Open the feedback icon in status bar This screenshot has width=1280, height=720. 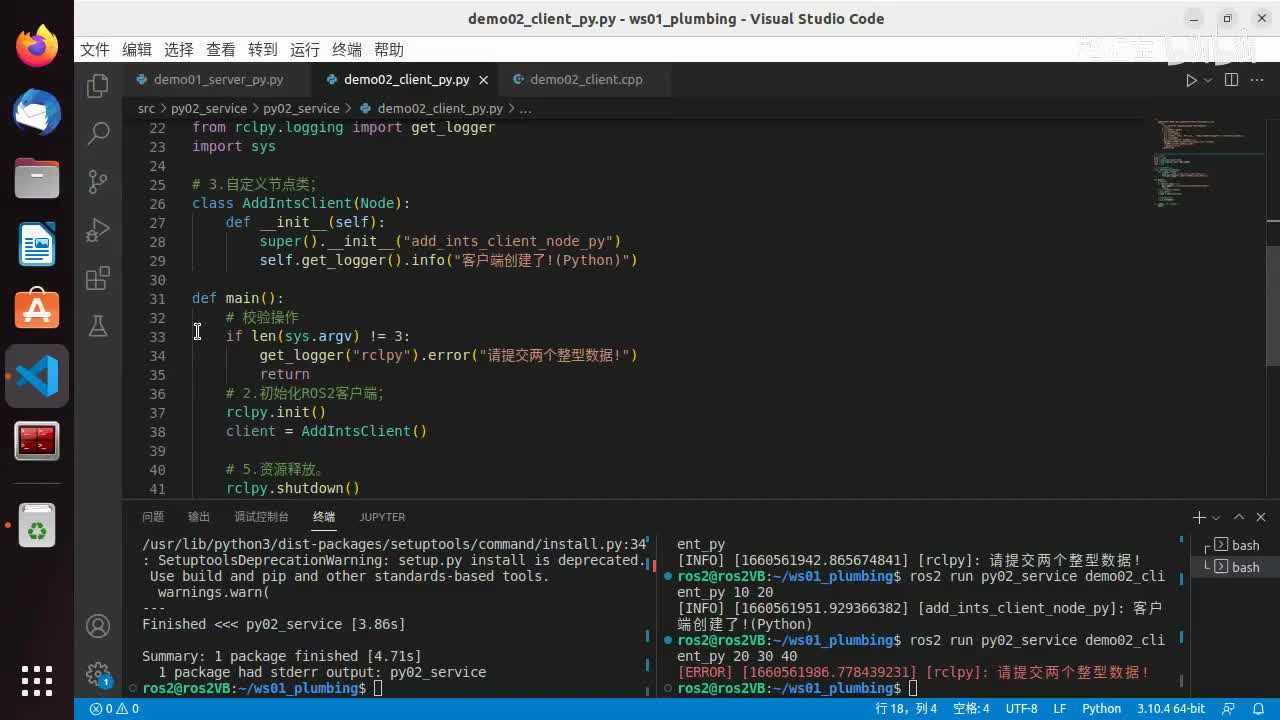1230,709
